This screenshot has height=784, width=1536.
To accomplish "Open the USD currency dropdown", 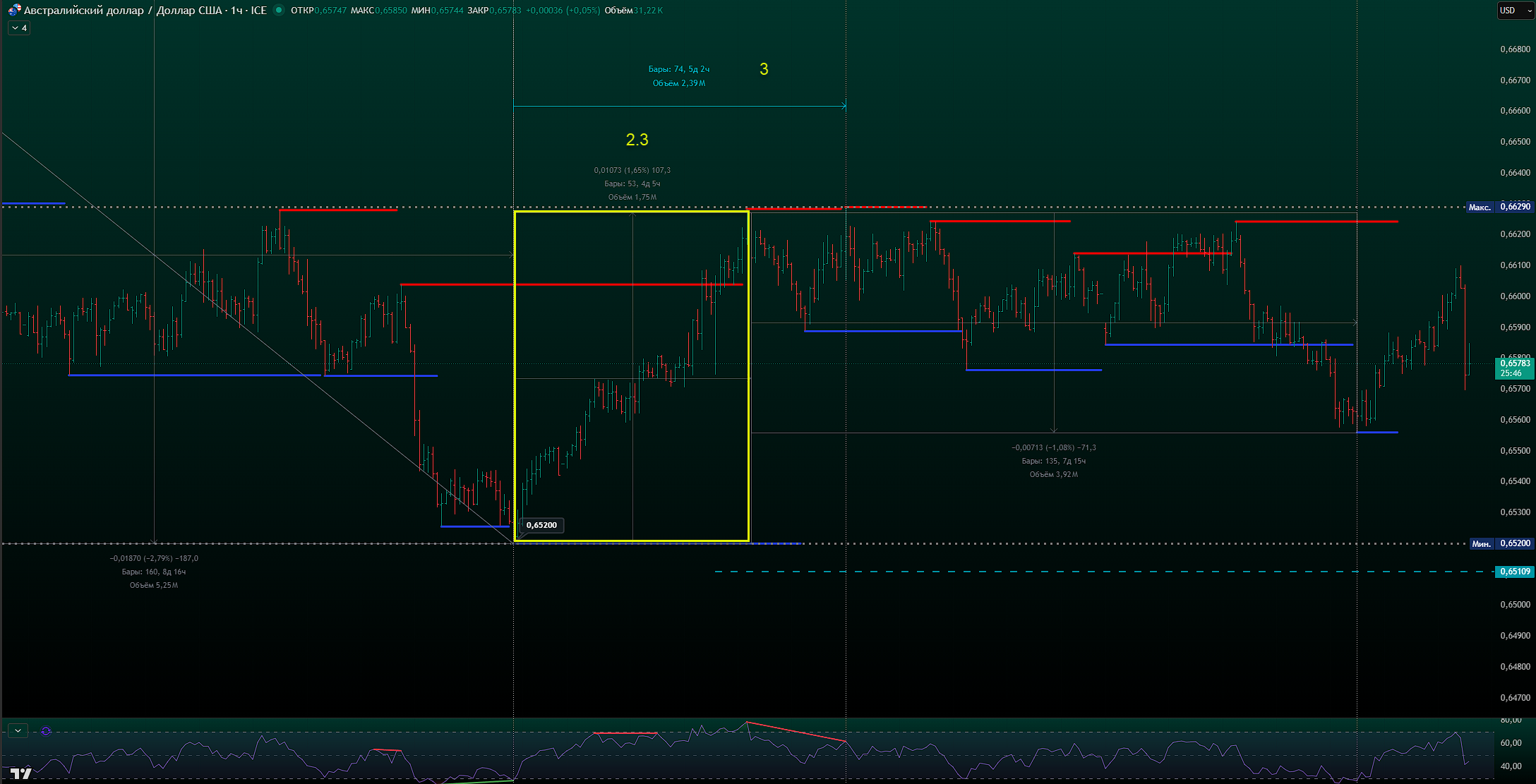I will point(1516,11).
